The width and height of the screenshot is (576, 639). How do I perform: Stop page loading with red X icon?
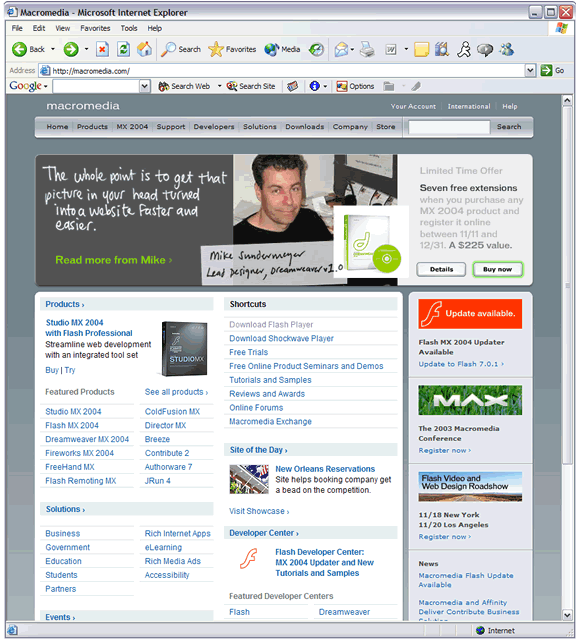[x=102, y=49]
